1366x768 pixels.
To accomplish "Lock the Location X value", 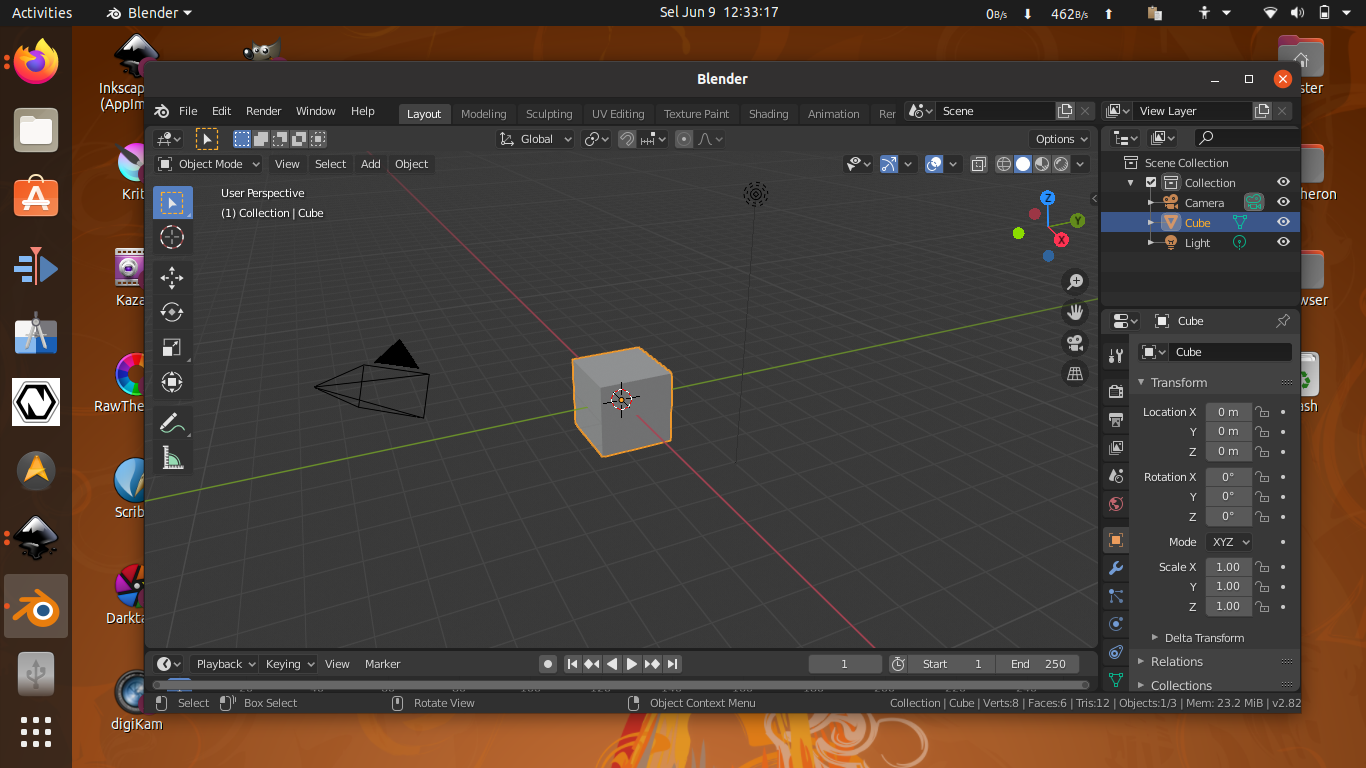I will tap(1262, 412).
